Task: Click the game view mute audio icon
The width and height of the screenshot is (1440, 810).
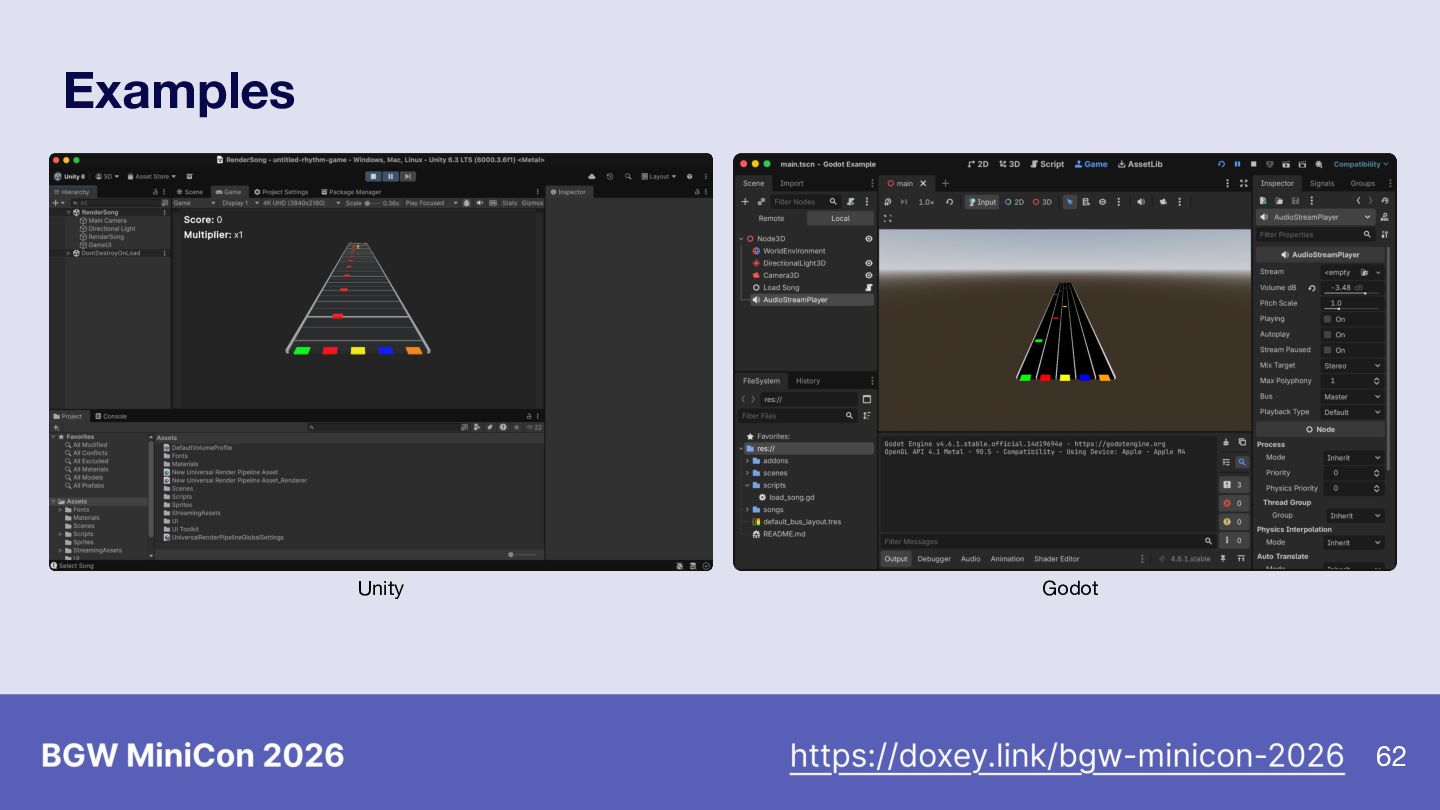Action: coord(1141,202)
